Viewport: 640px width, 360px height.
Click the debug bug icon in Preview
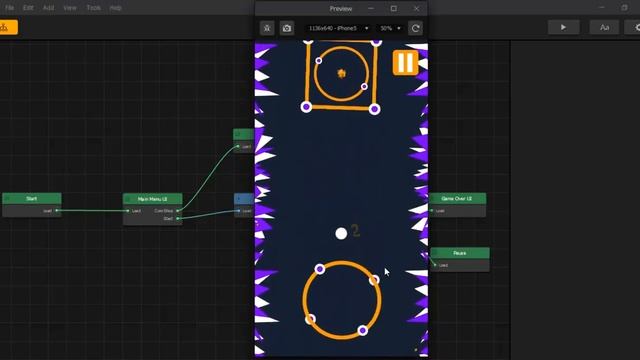click(267, 28)
